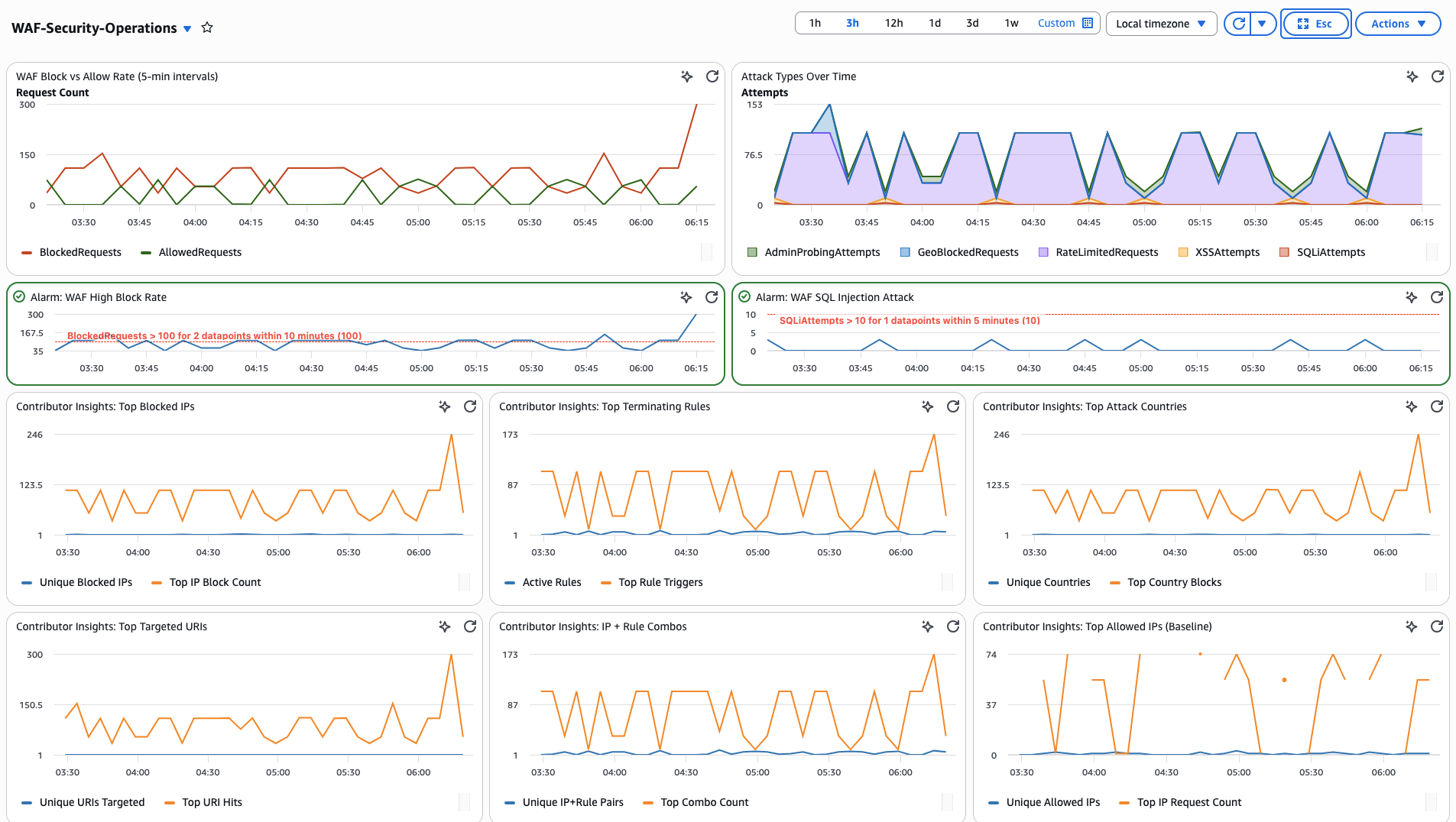Expand the auto-refresh interval dropdown arrow
Image resolution: width=1456 pixels, height=822 pixels.
1262,24
